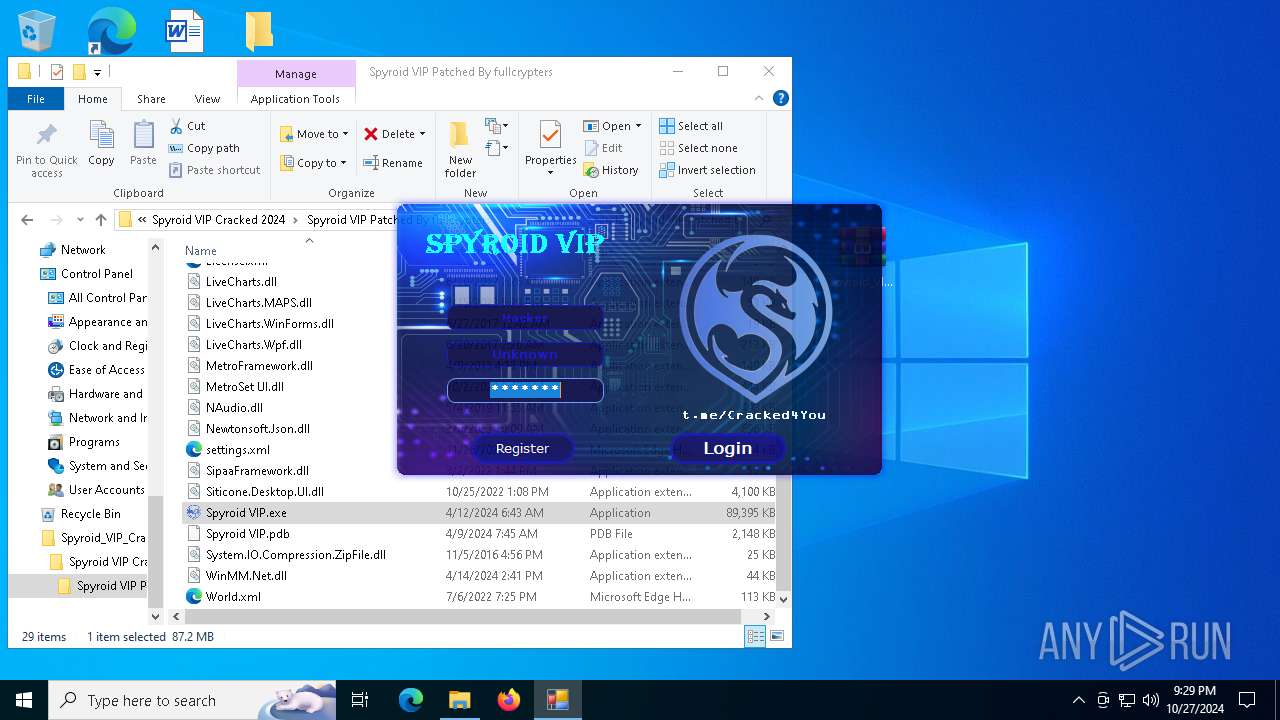
Task: Expand the Open dropdown arrow in ribbon
Action: 638,126
